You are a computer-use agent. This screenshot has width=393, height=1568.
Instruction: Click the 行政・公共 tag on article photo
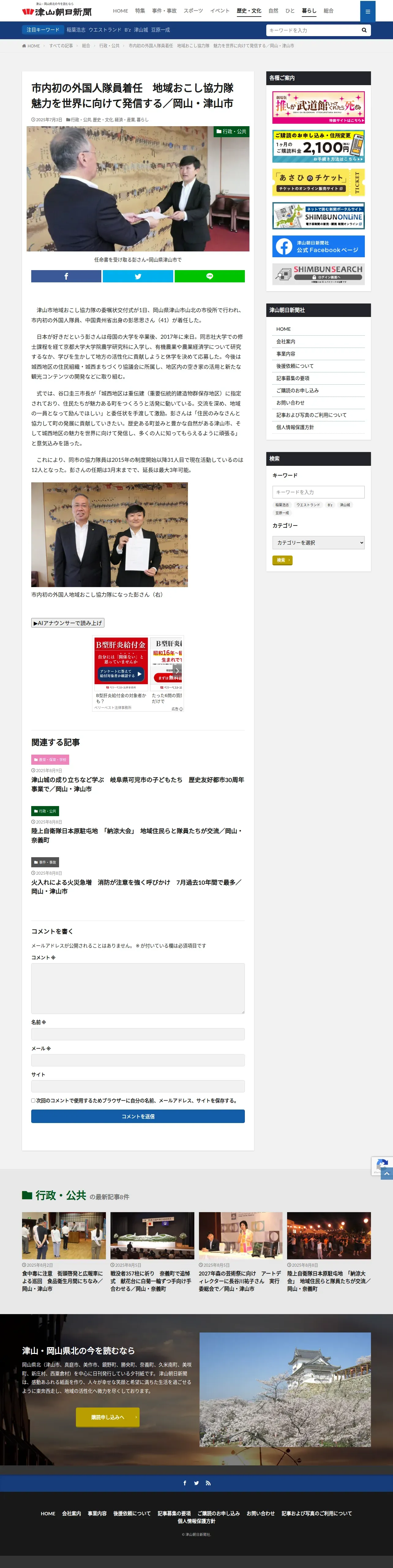tap(231, 131)
